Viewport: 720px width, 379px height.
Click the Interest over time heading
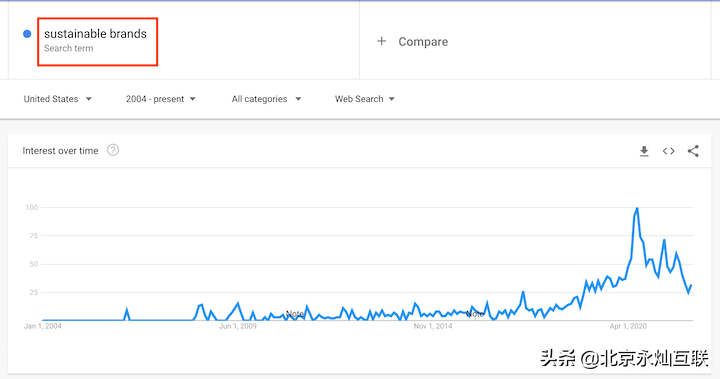(x=60, y=151)
